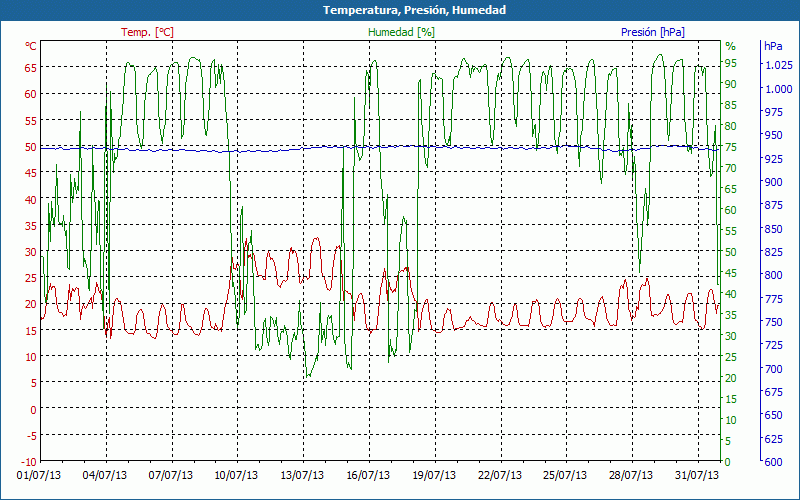Click the blue '700' pressure axis value
This screenshot has height=500, width=800.
coord(773,368)
